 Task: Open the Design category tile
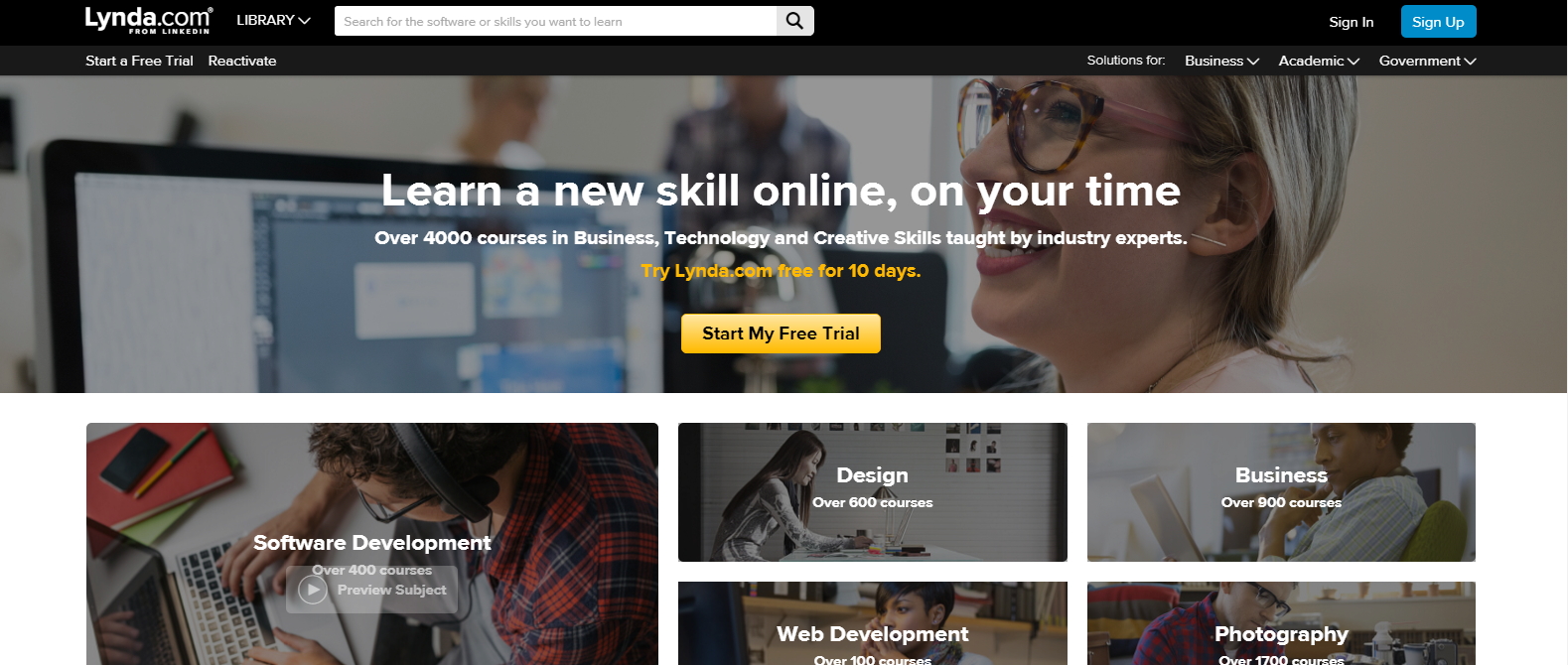click(873, 492)
